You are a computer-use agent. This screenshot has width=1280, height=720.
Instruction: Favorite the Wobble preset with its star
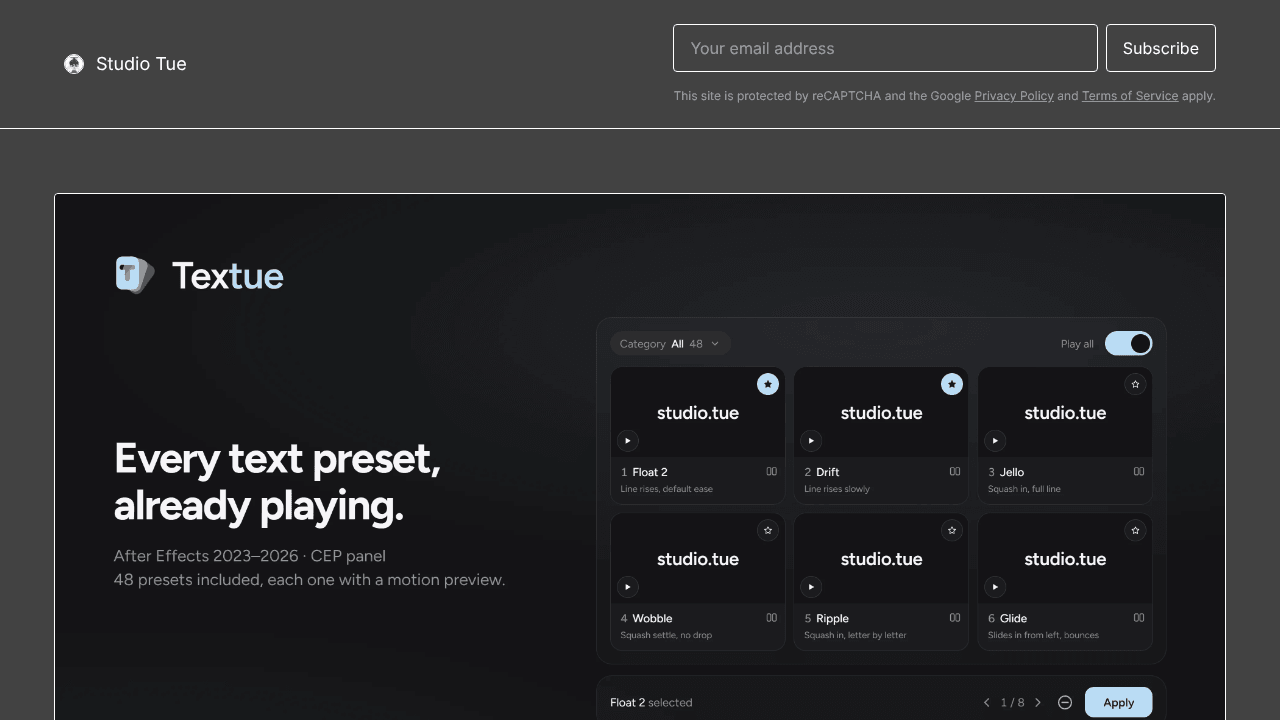(x=768, y=530)
